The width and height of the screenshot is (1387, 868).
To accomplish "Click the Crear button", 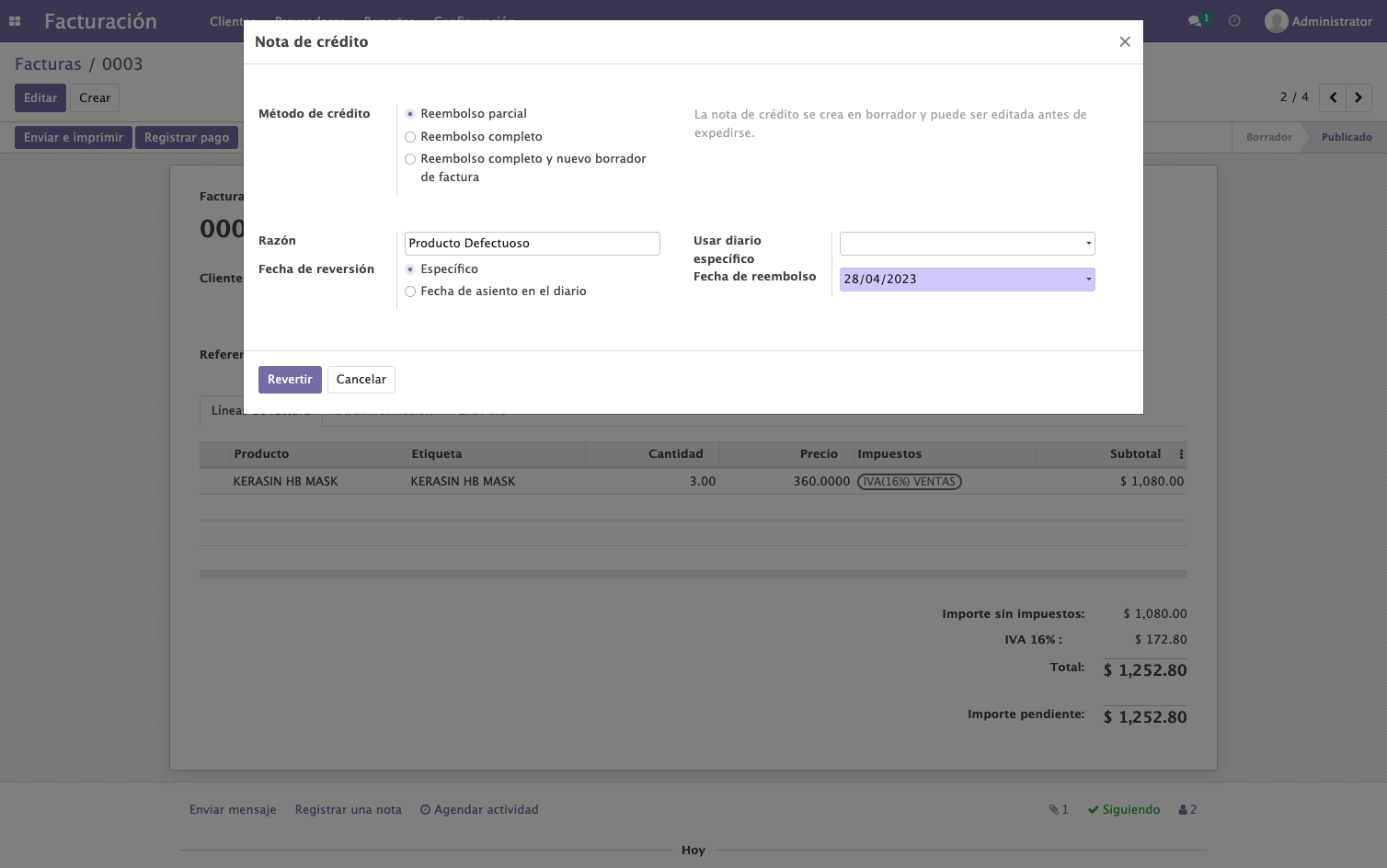I will (95, 98).
